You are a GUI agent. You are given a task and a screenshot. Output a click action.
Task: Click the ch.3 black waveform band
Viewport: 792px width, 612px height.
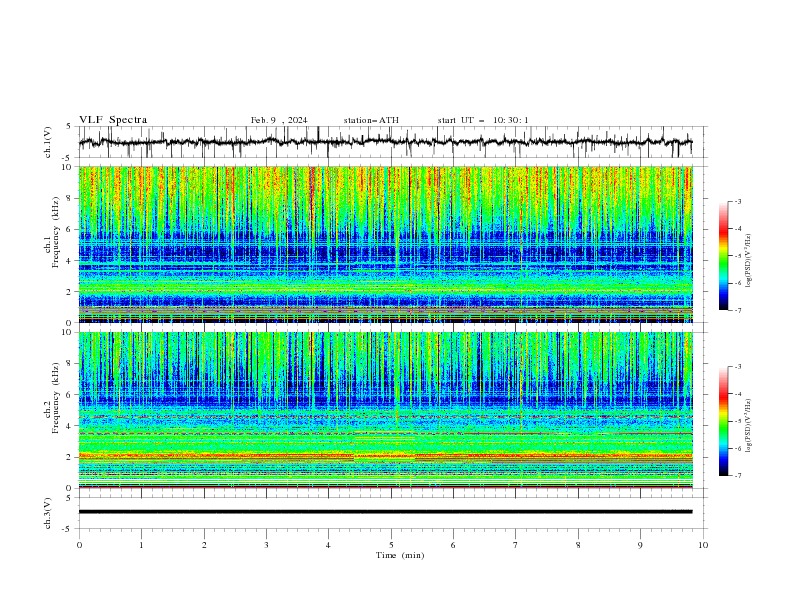pyautogui.click(x=385, y=512)
